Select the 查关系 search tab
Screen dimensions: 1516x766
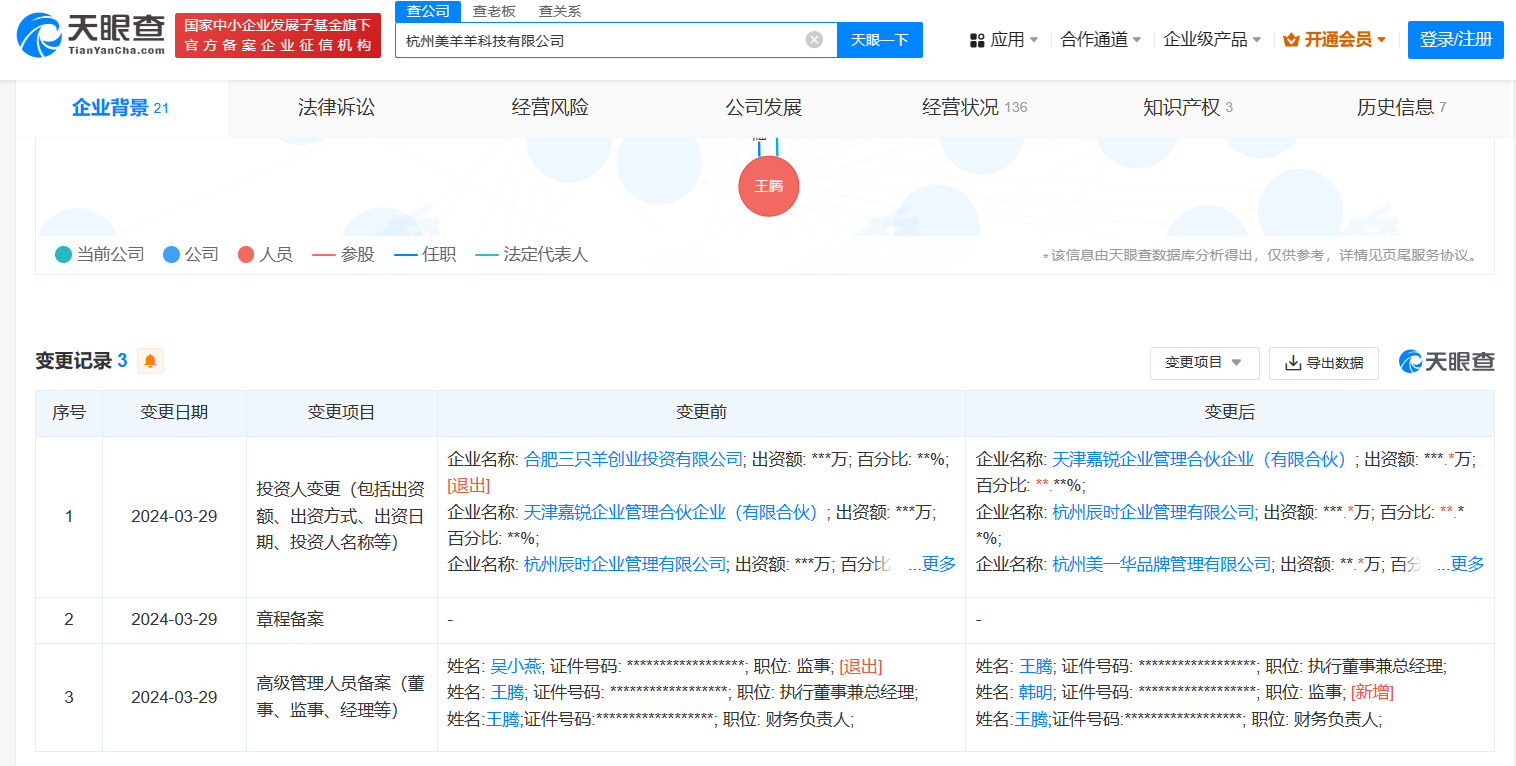click(x=559, y=11)
